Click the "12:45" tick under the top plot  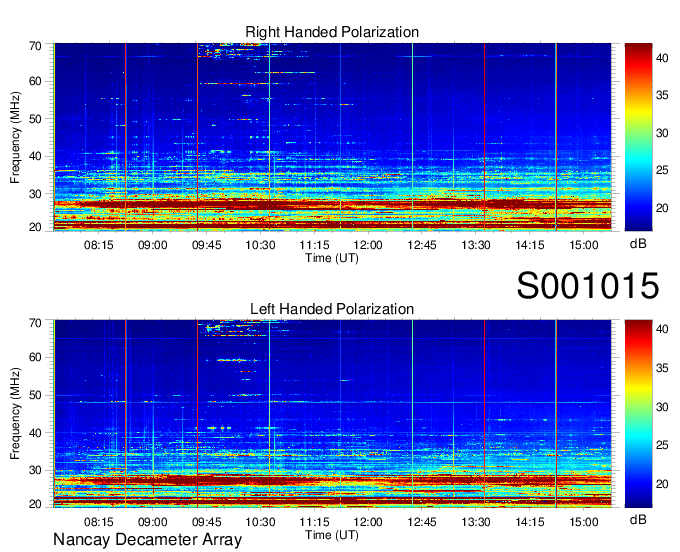[x=422, y=245]
